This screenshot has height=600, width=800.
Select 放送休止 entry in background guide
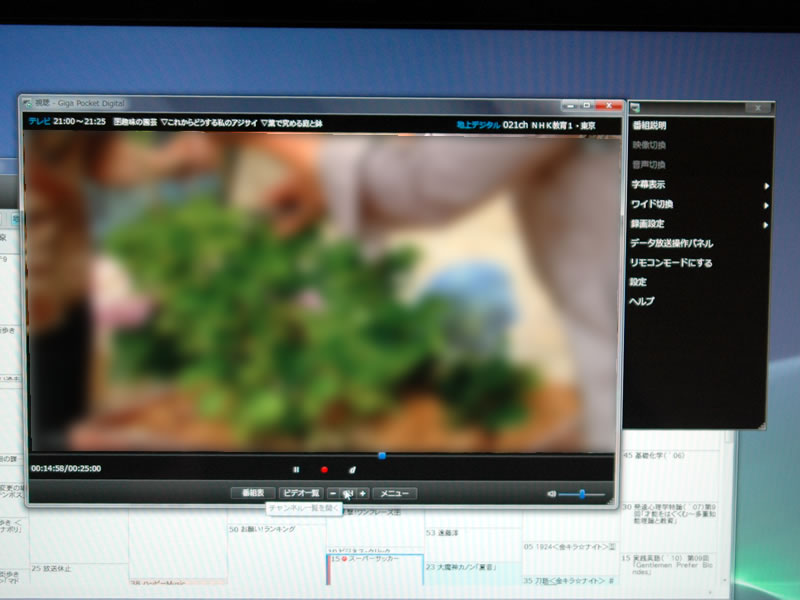coord(52,568)
